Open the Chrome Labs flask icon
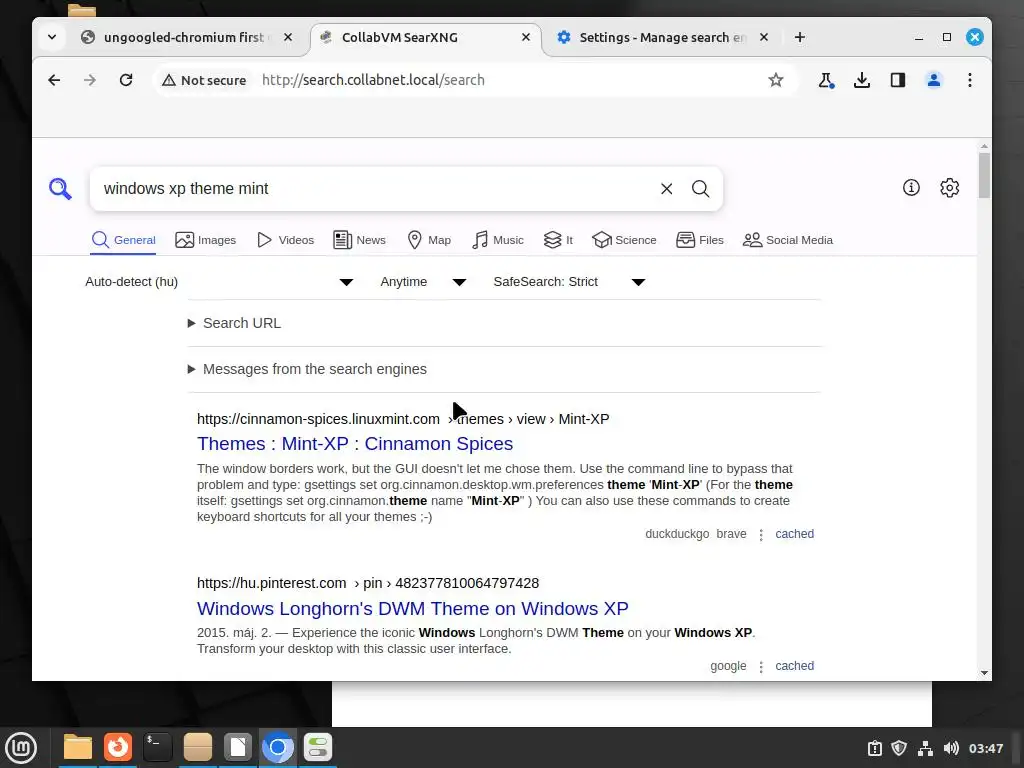Screen dimensions: 1024x768 tap(826, 80)
